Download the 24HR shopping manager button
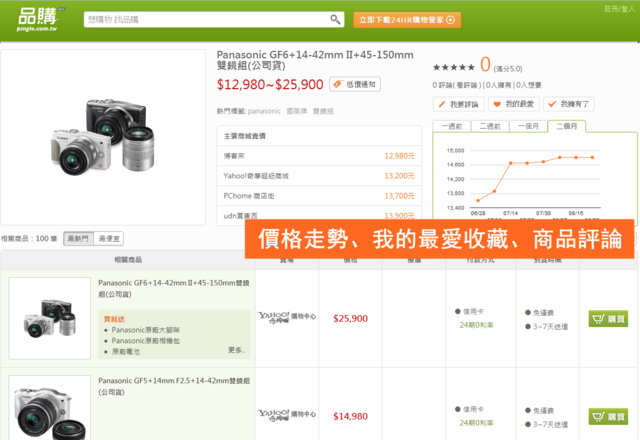Viewport: 640px width, 440px height. pos(407,20)
